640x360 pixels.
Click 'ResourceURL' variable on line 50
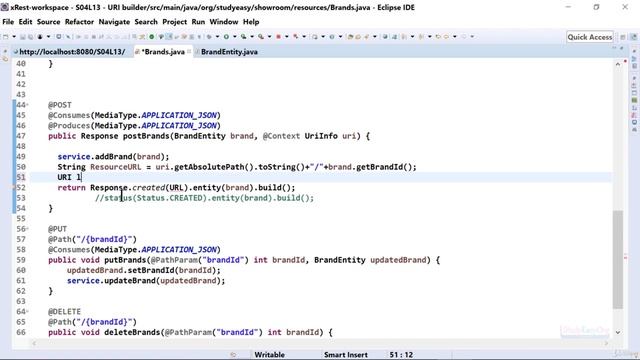[116, 167]
